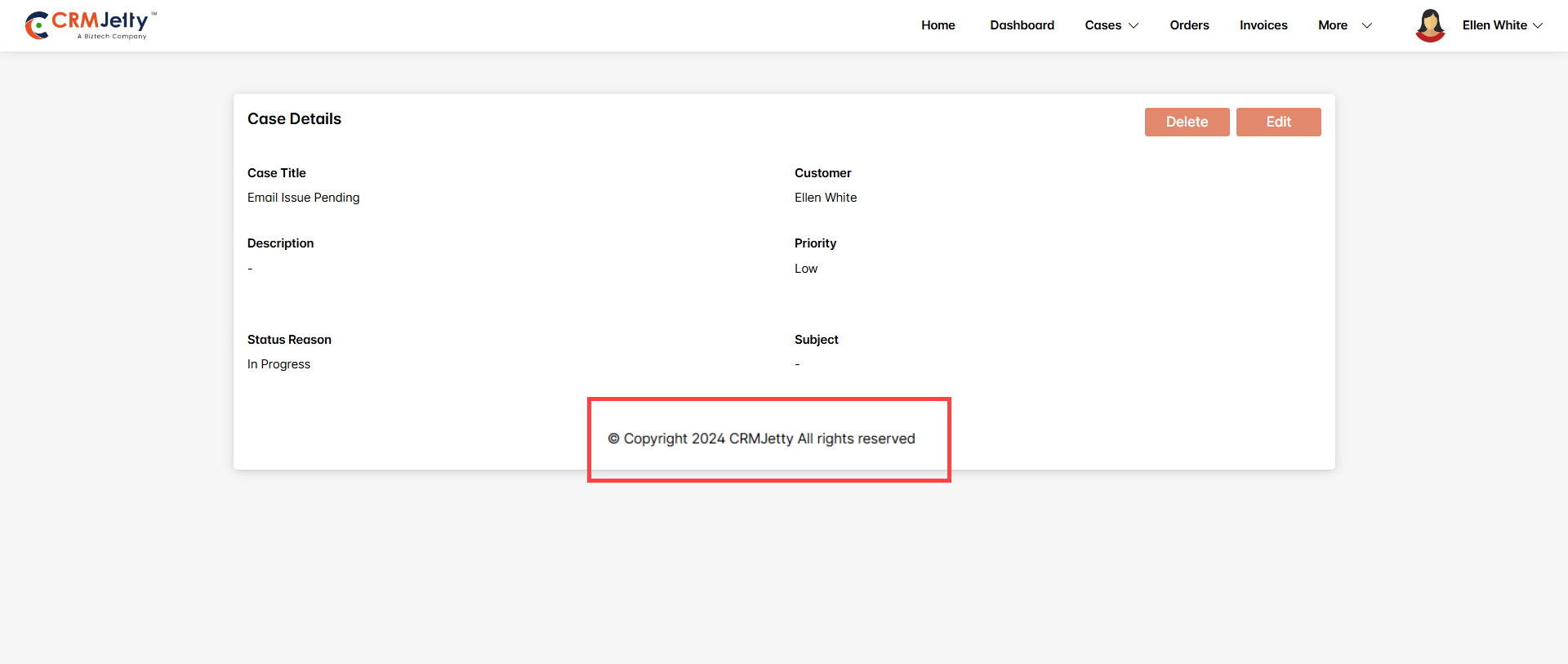Viewport: 1568px width, 664px height.
Task: Expand the Cases dropdown chevron
Action: [x=1134, y=26]
